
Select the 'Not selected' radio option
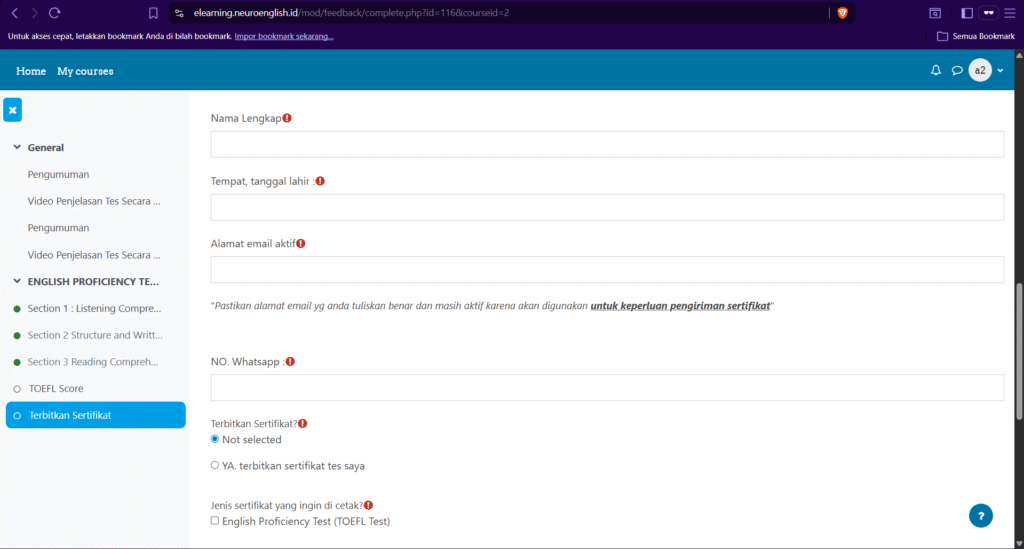[215, 439]
